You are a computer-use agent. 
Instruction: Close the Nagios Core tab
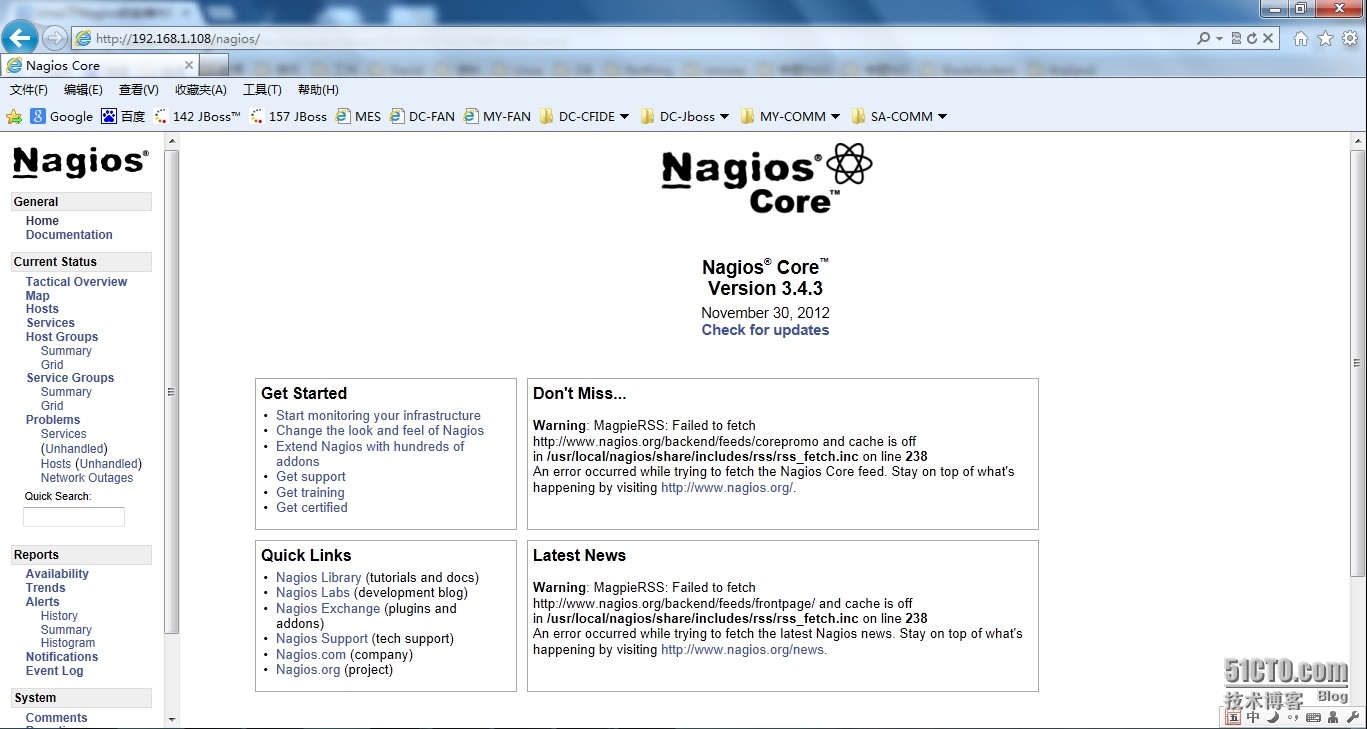189,65
